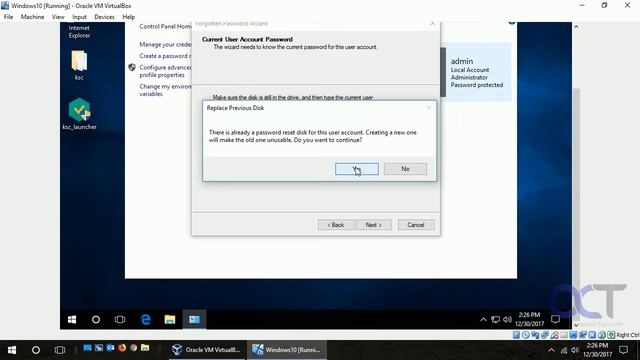Click the Next button in wizard
This screenshot has width=640, height=360.
tap(373, 225)
